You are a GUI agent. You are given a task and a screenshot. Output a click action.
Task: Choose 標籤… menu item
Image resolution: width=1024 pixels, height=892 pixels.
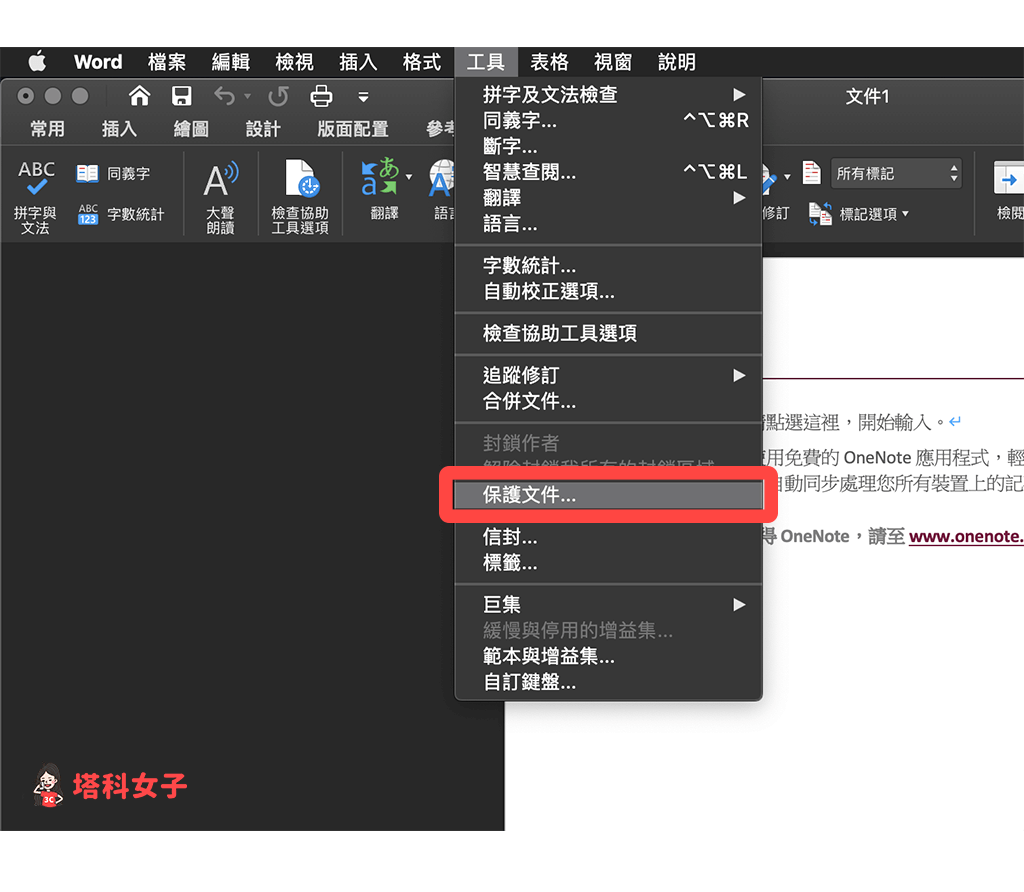click(x=609, y=562)
